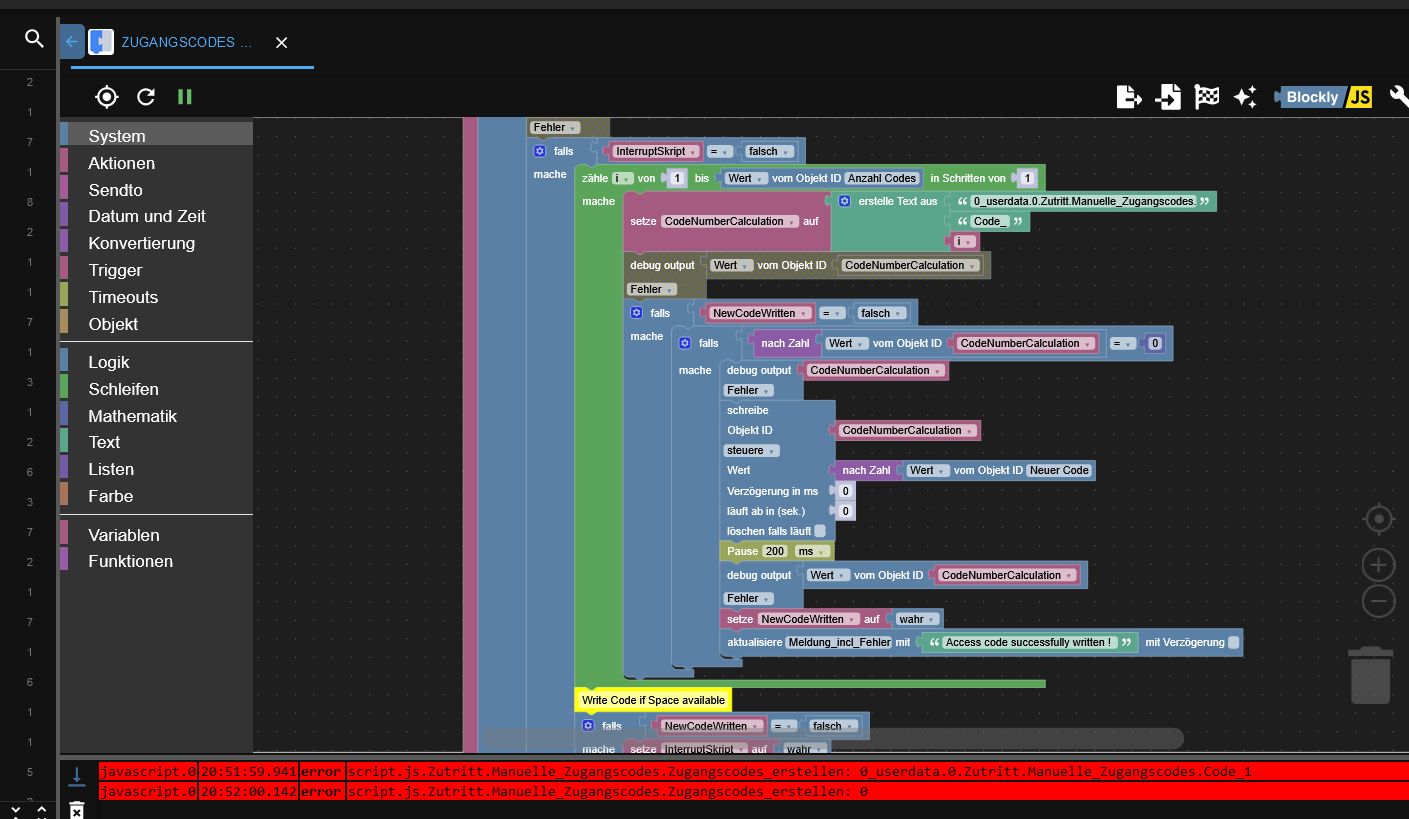Open the Schleifen block category
This screenshot has height=819, width=1409.
pos(156,389)
